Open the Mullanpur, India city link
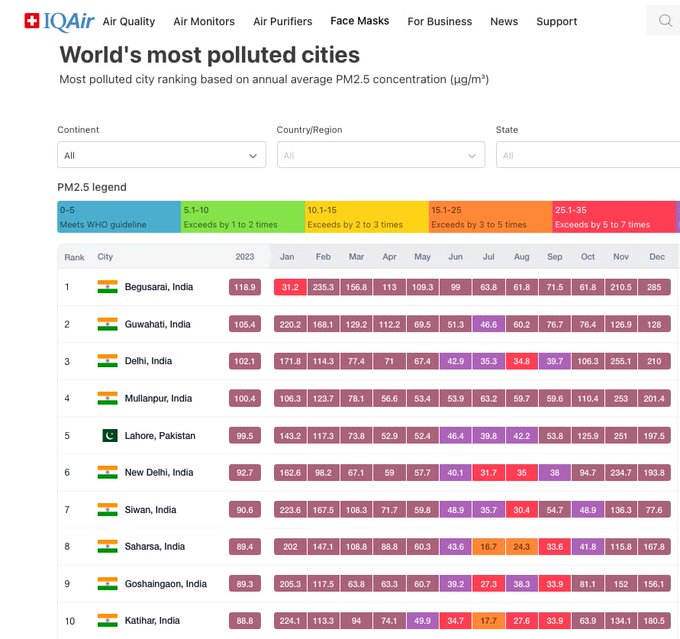Viewport: 680px width, 639px height. point(158,399)
